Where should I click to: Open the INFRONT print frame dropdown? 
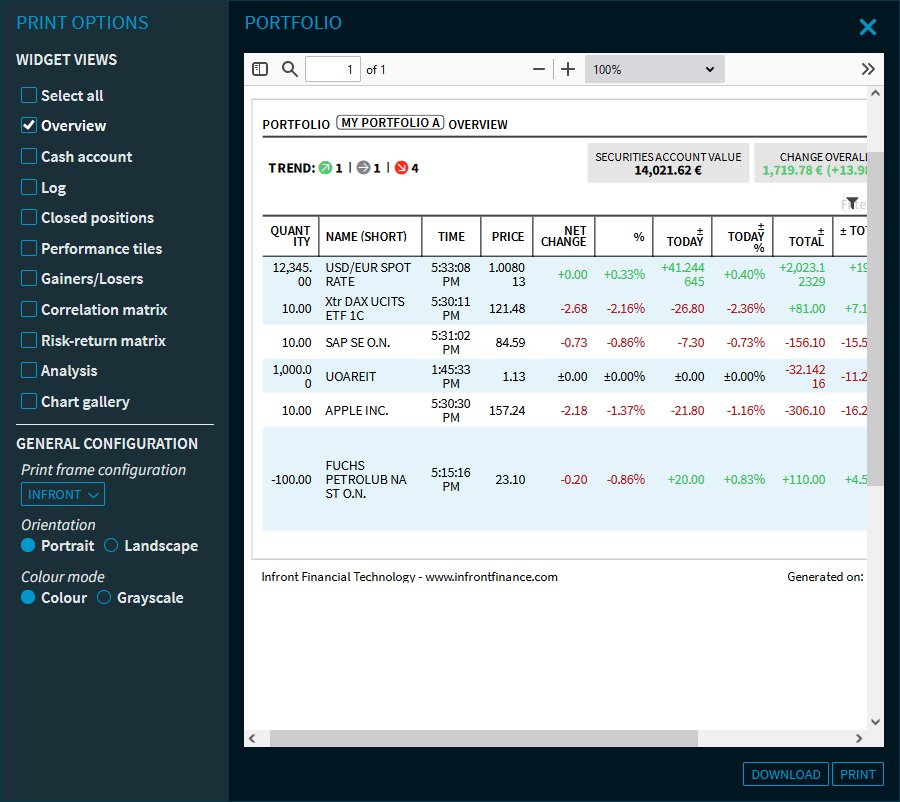click(x=63, y=494)
